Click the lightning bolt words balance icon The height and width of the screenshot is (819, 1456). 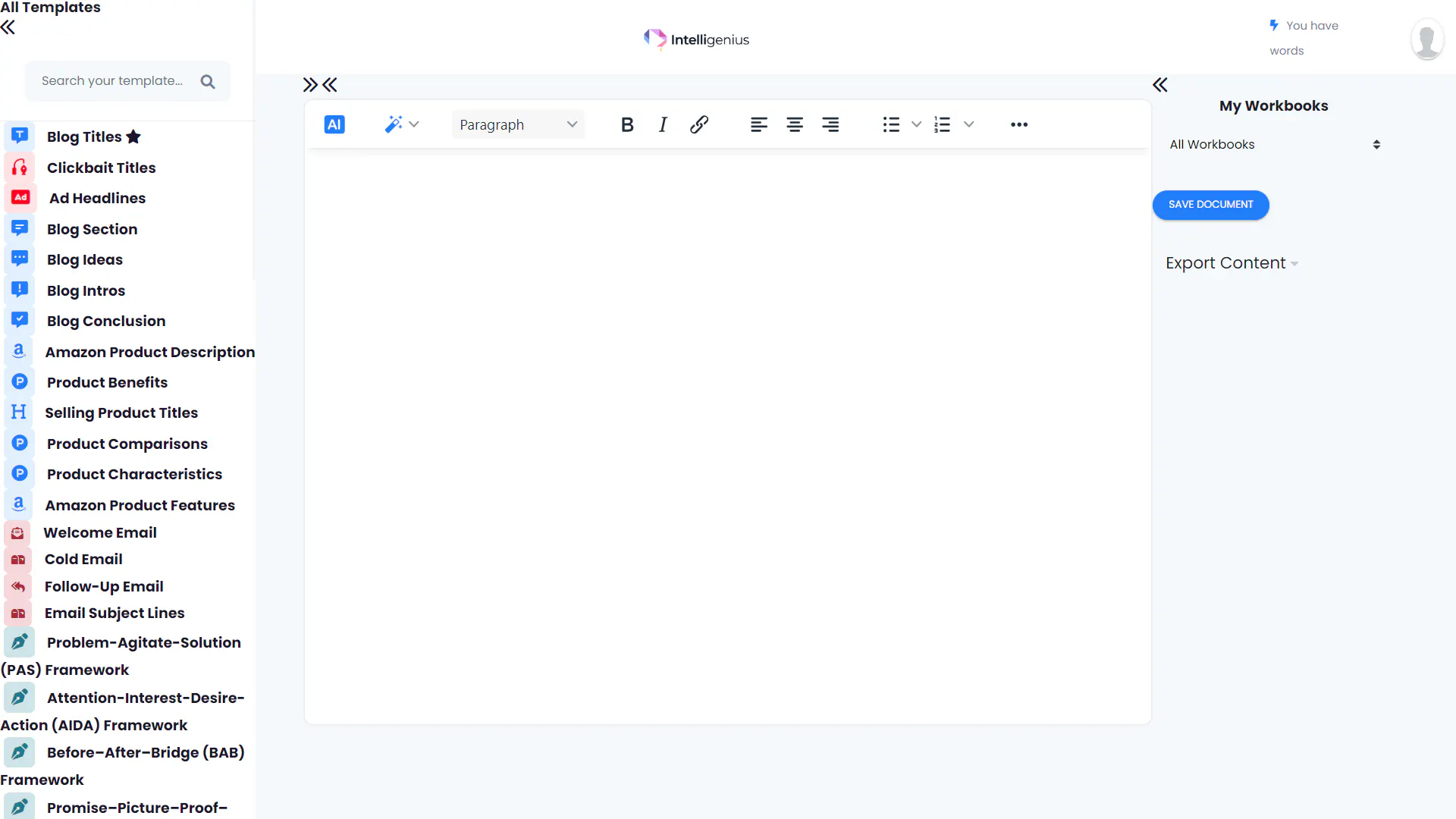(1274, 25)
